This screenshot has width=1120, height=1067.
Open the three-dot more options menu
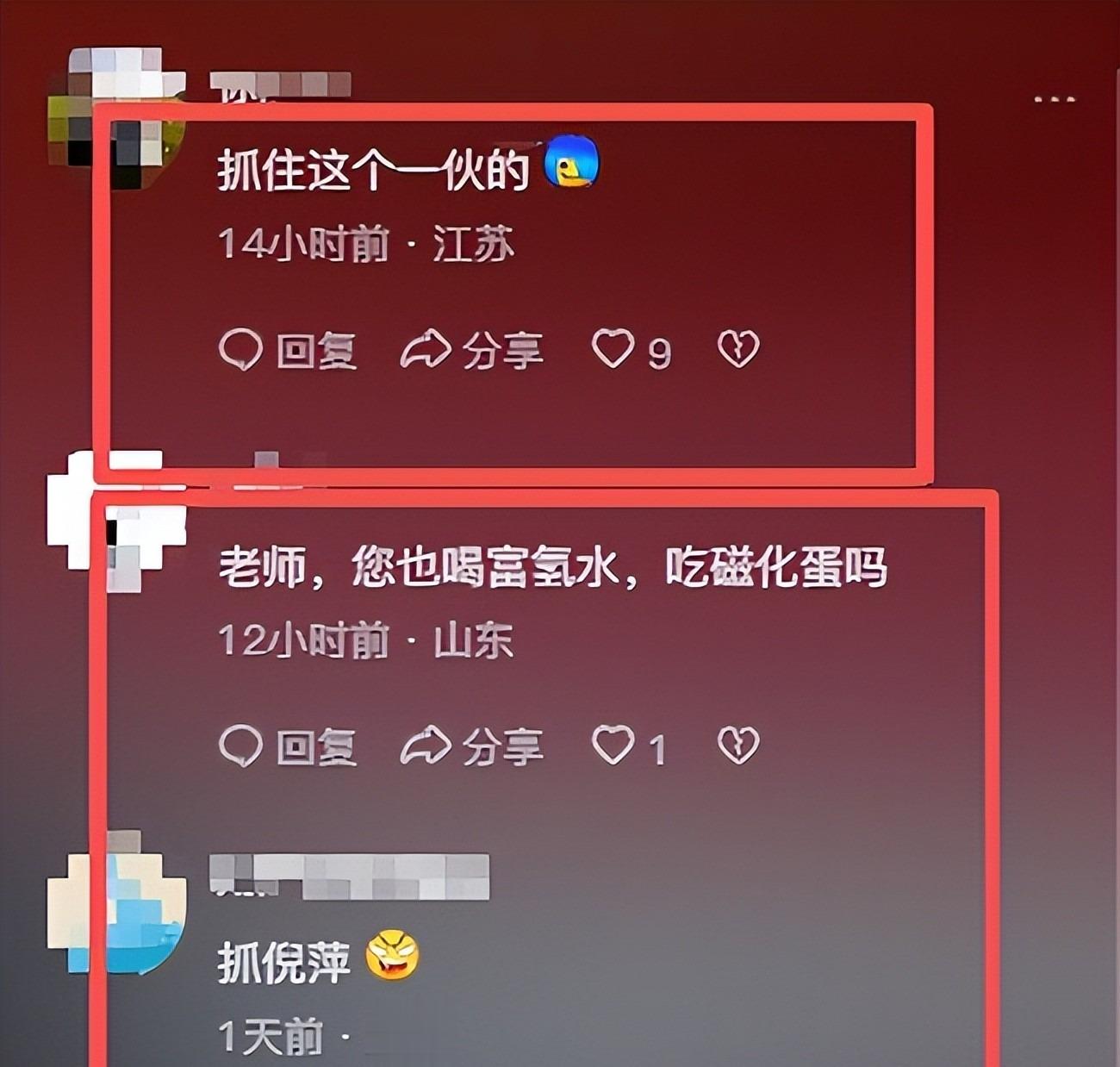[x=1055, y=100]
